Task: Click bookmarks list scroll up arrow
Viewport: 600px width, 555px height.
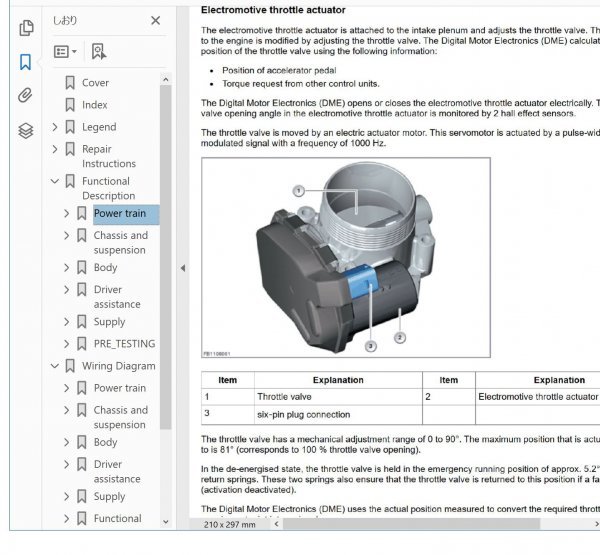Action: tap(166, 80)
